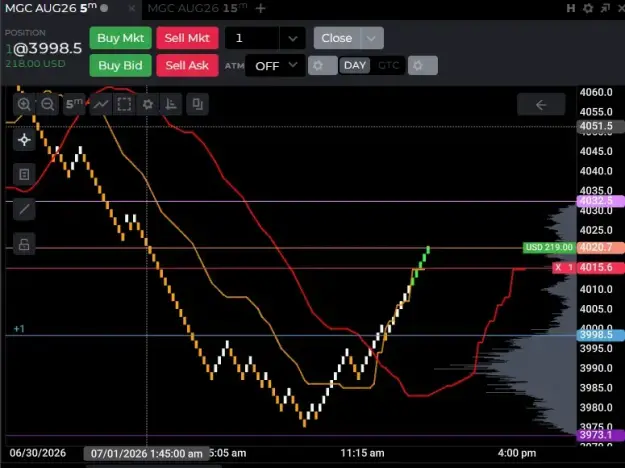The width and height of the screenshot is (625, 468).
Task: Select the dashed rectangle selection tool
Action: click(124, 104)
